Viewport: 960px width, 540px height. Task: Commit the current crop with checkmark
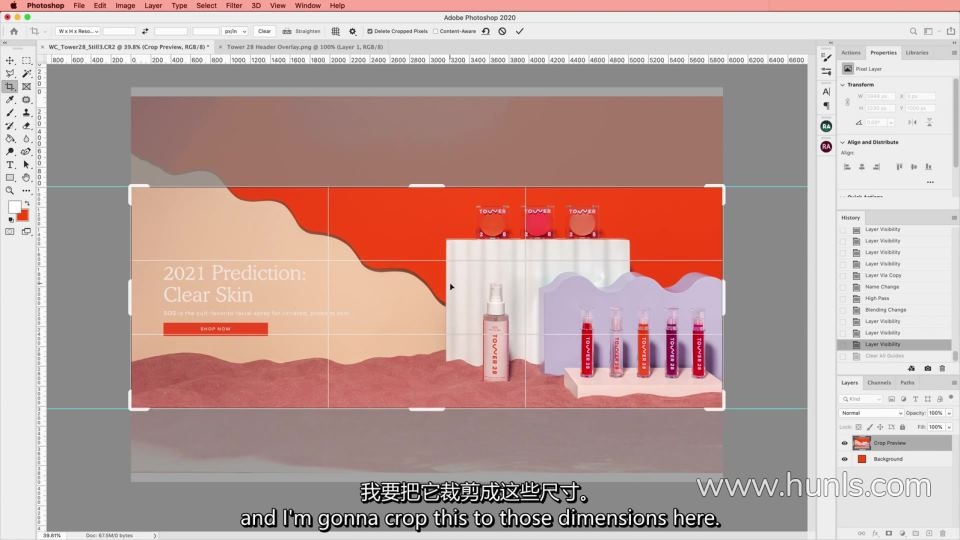519,31
